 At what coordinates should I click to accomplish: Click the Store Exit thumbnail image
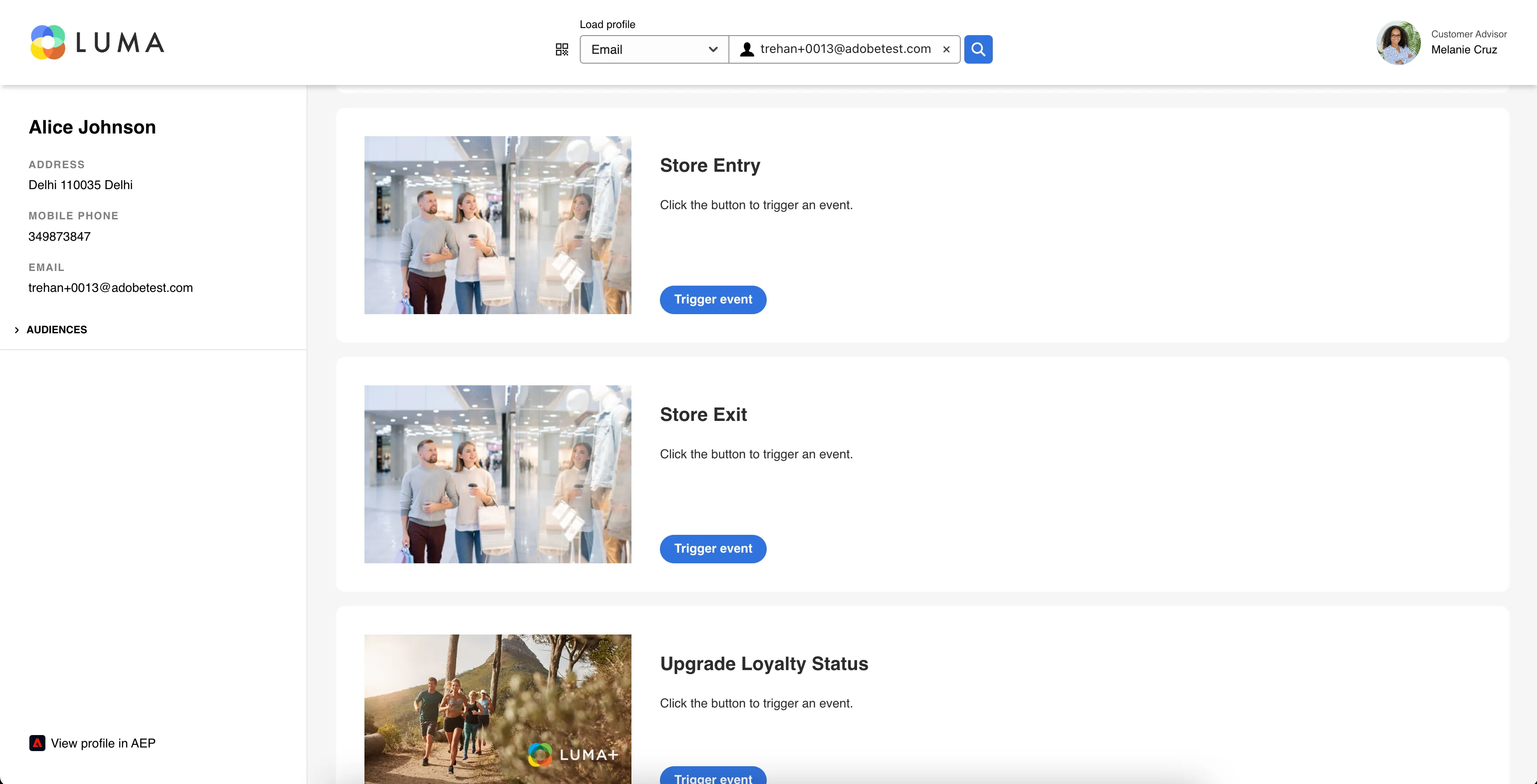point(498,474)
